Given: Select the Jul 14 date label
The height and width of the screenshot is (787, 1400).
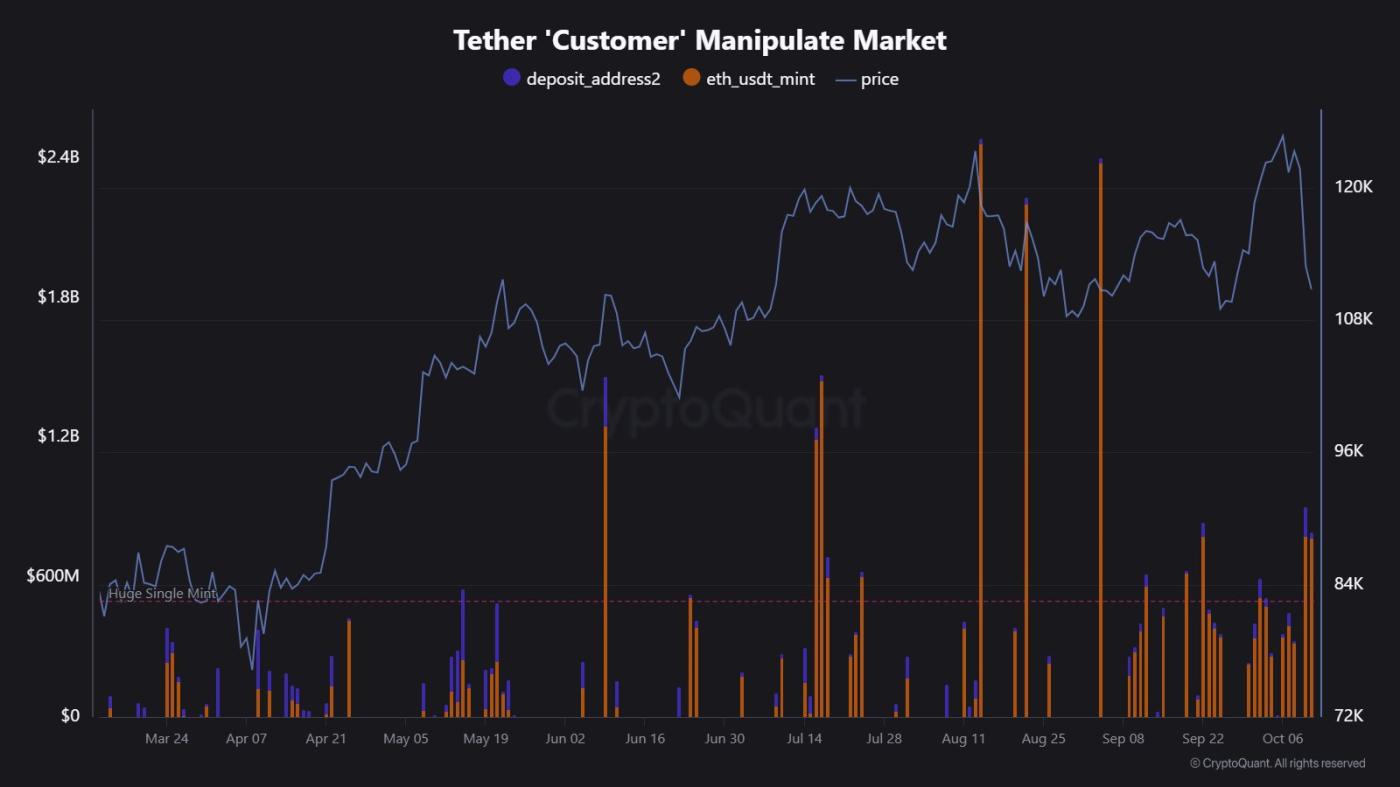Looking at the screenshot, I should coord(804,739).
